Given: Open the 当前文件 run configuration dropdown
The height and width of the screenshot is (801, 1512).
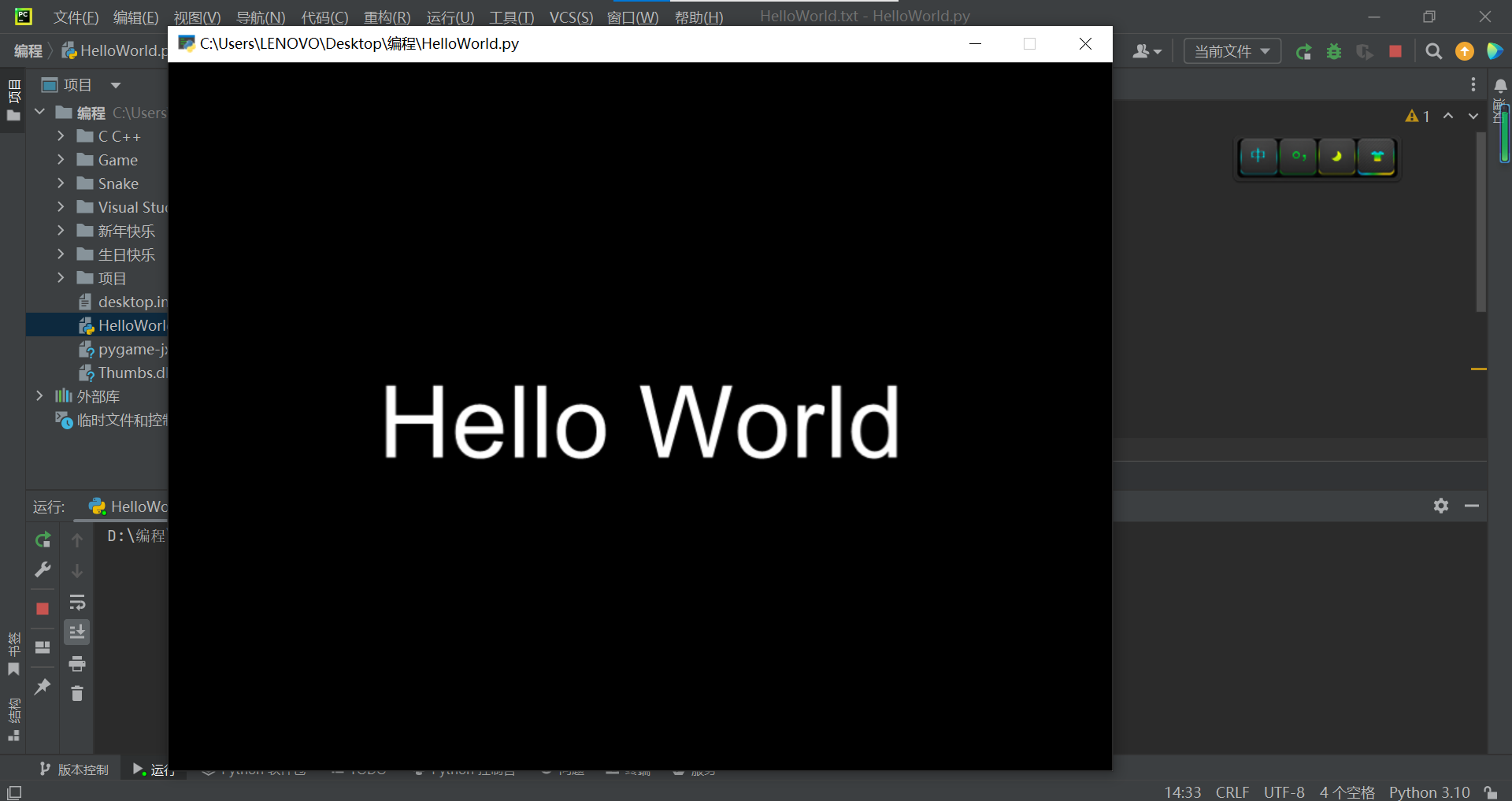Looking at the screenshot, I should (1231, 50).
